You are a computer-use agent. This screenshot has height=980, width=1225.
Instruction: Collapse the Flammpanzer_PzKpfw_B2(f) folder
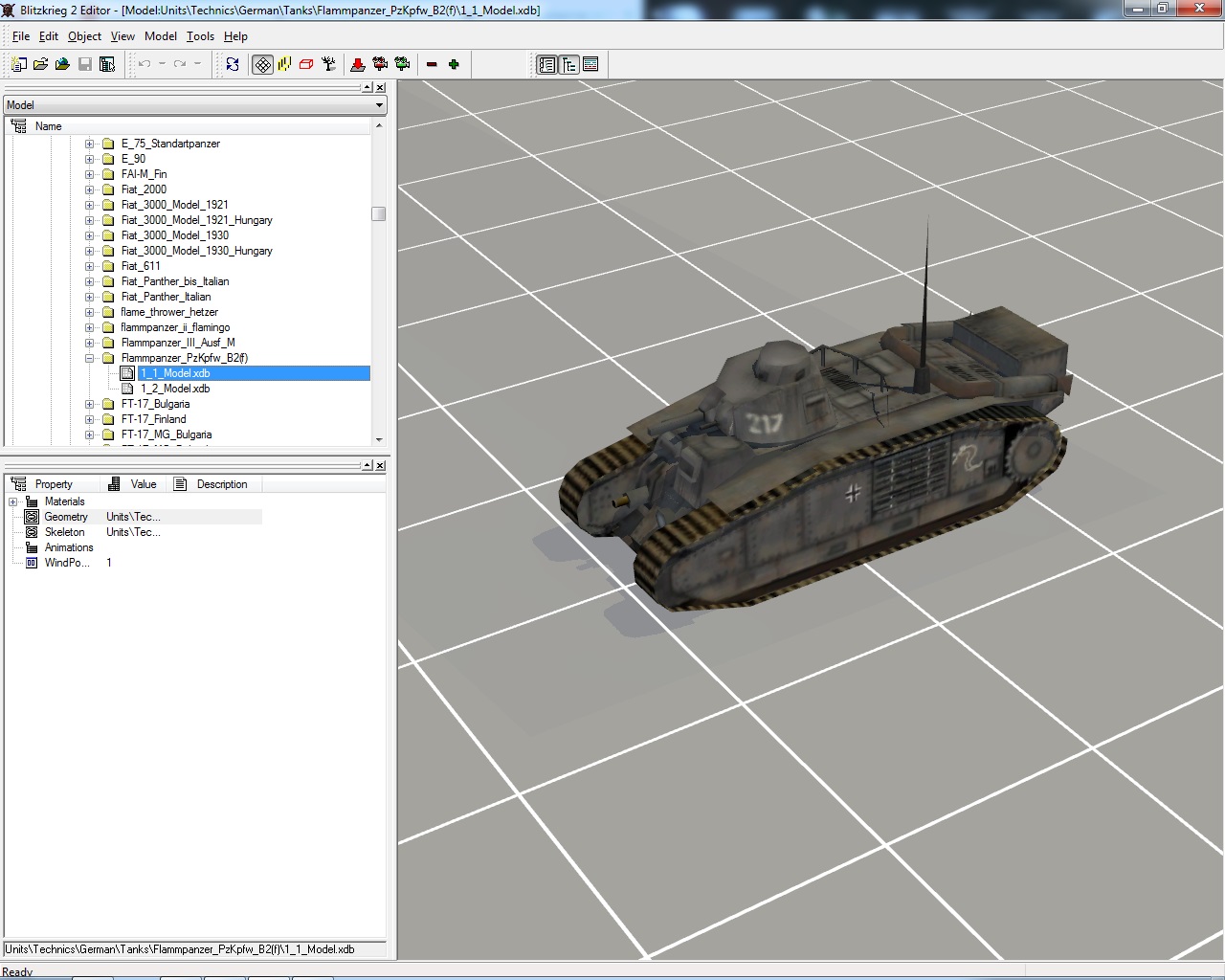tap(90, 358)
